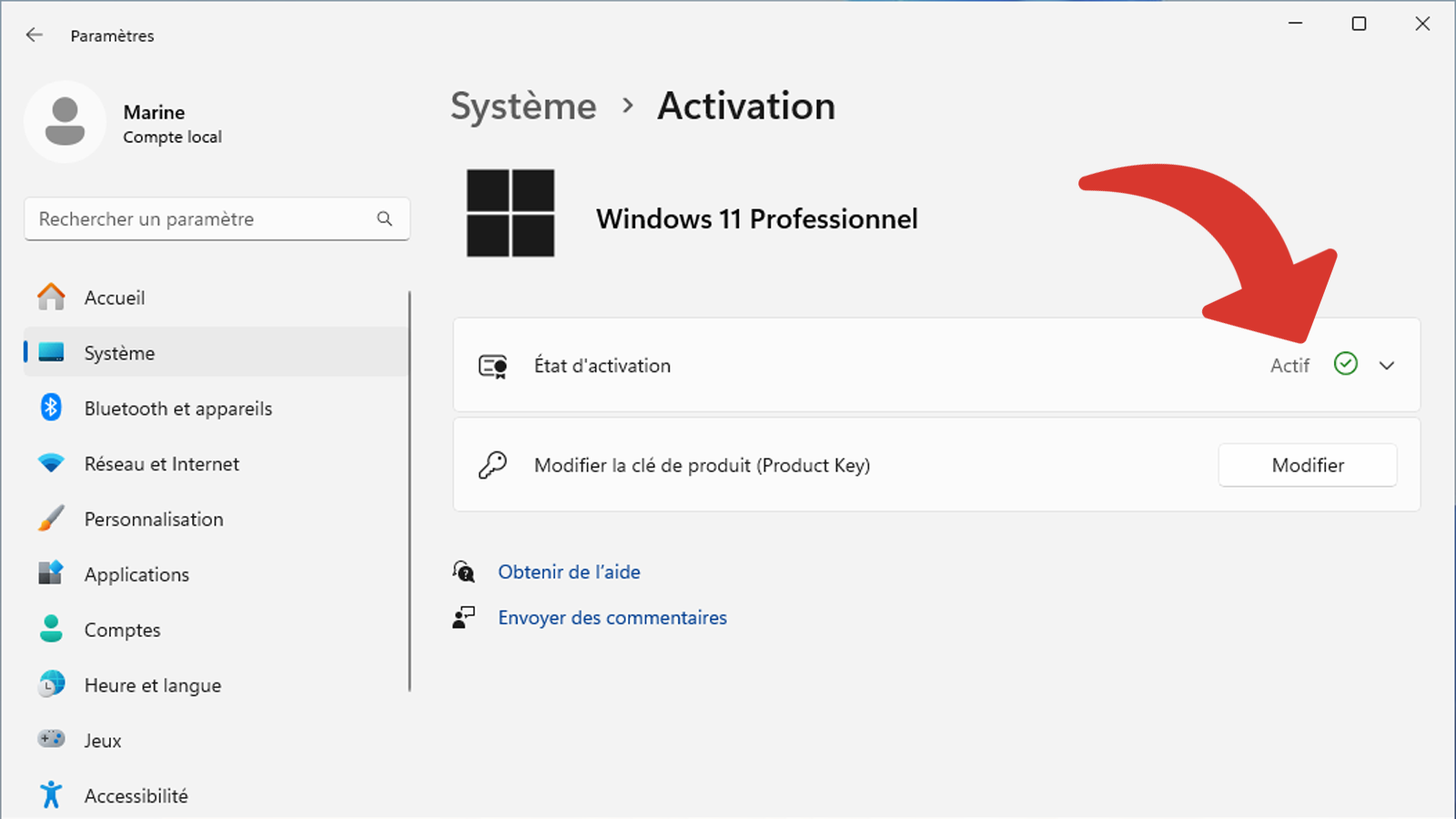Click the feedback icon beside Envoyer des commentaires

tap(464, 618)
